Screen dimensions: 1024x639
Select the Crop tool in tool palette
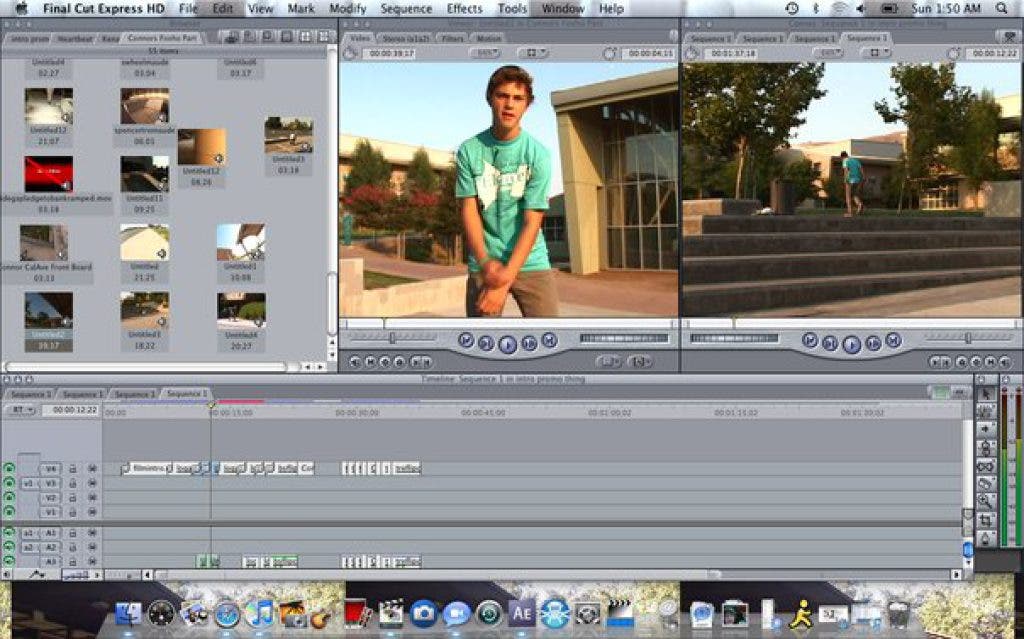986,521
